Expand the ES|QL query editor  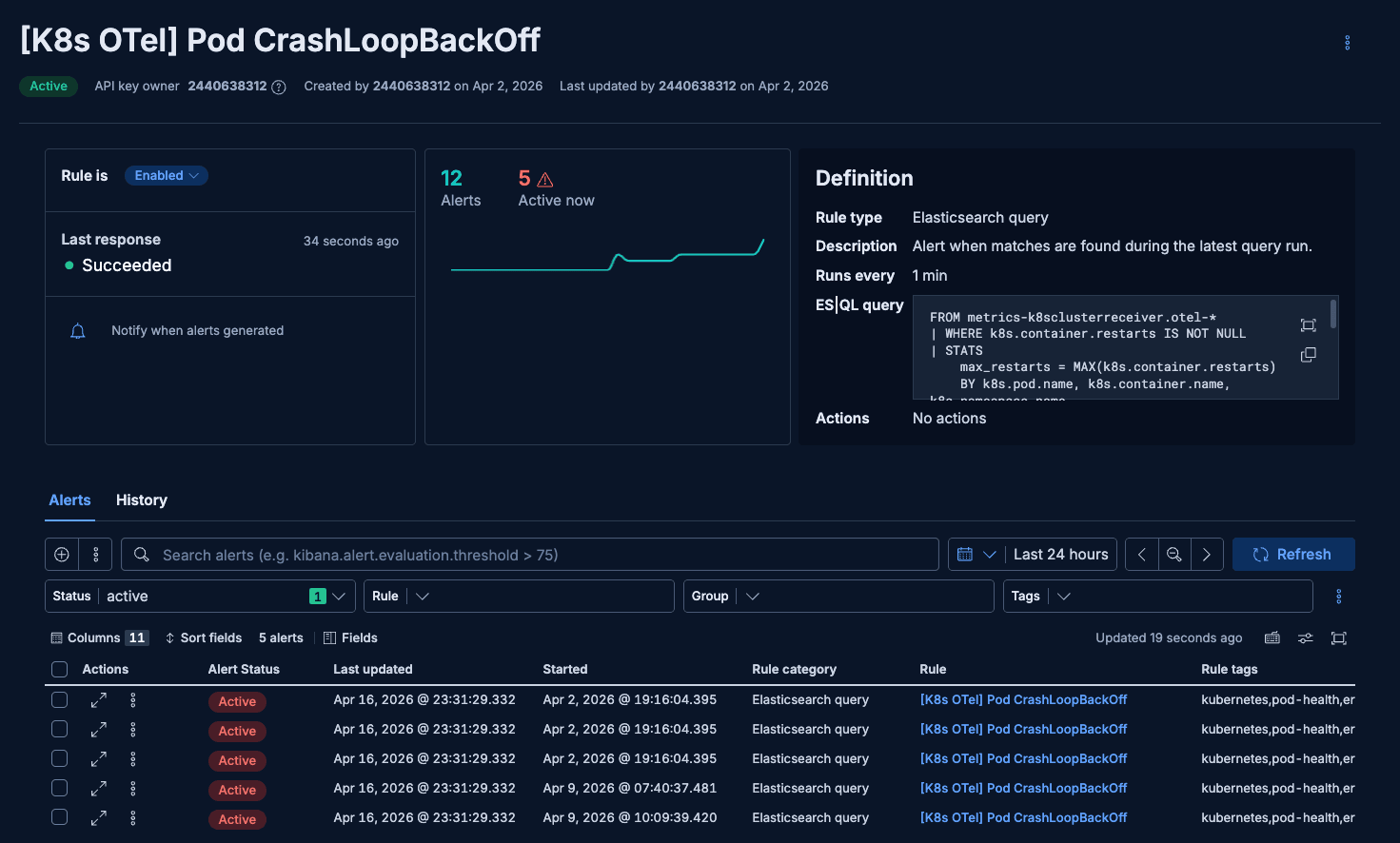(x=1308, y=324)
